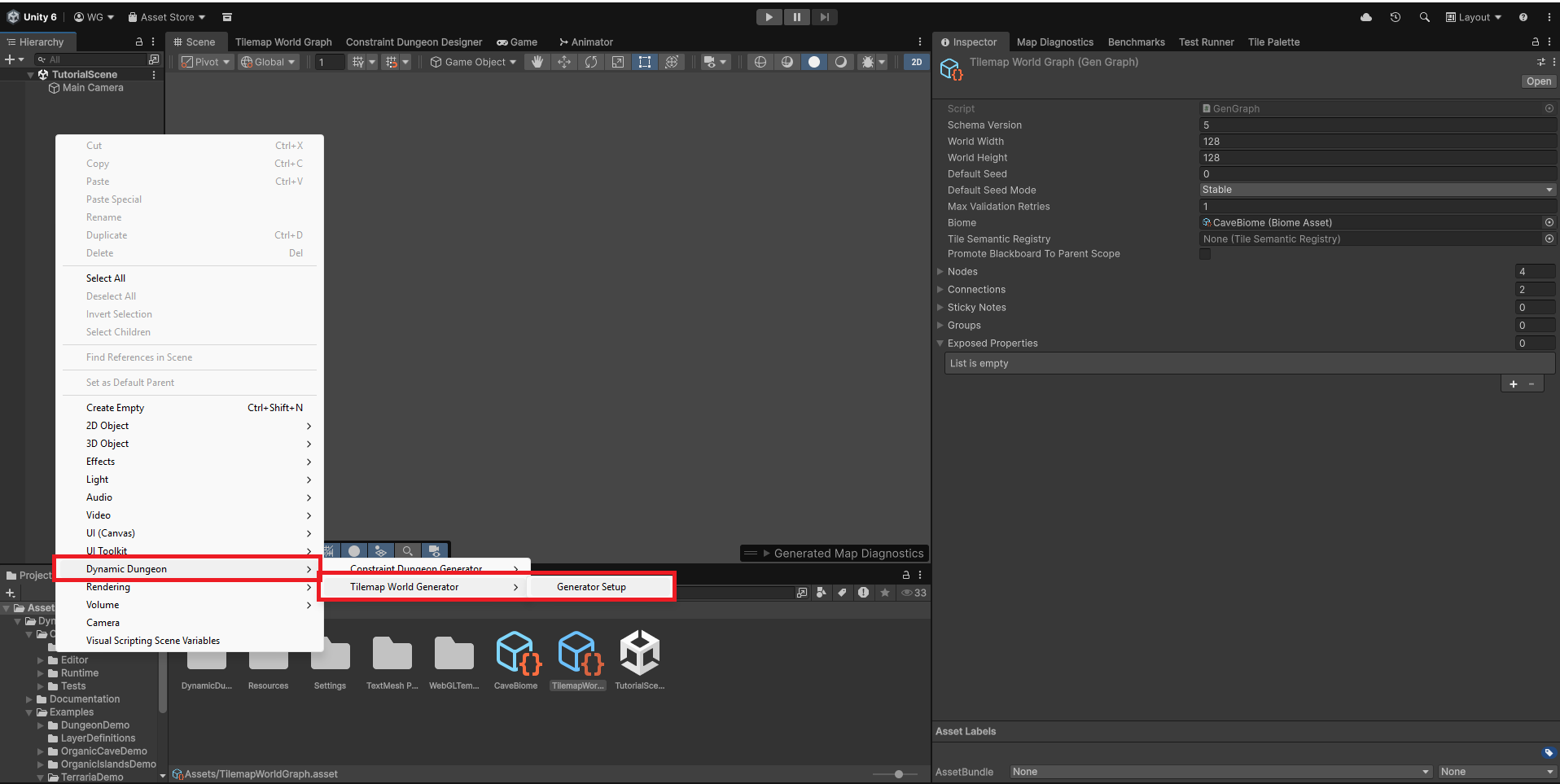This screenshot has height=784, width=1560.
Task: Click the favorites star filter icon
Action: [885, 593]
